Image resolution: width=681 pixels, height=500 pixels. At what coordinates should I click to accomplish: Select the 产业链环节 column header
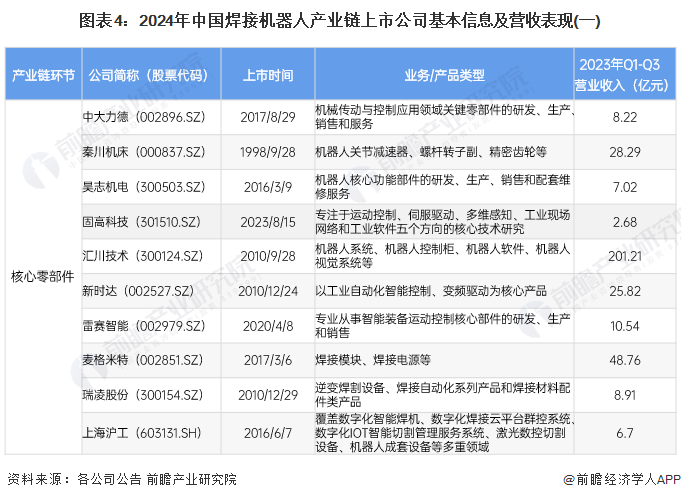point(43,75)
